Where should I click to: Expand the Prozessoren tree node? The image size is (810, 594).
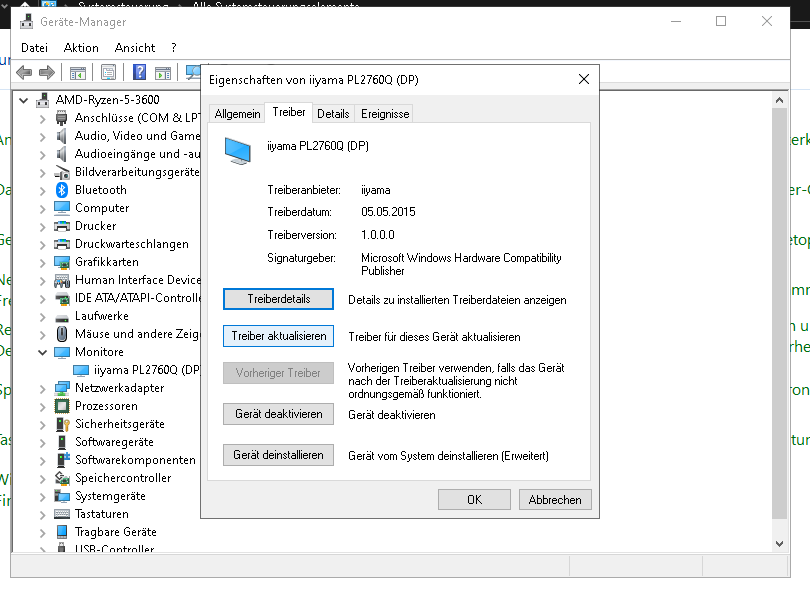tap(42, 407)
